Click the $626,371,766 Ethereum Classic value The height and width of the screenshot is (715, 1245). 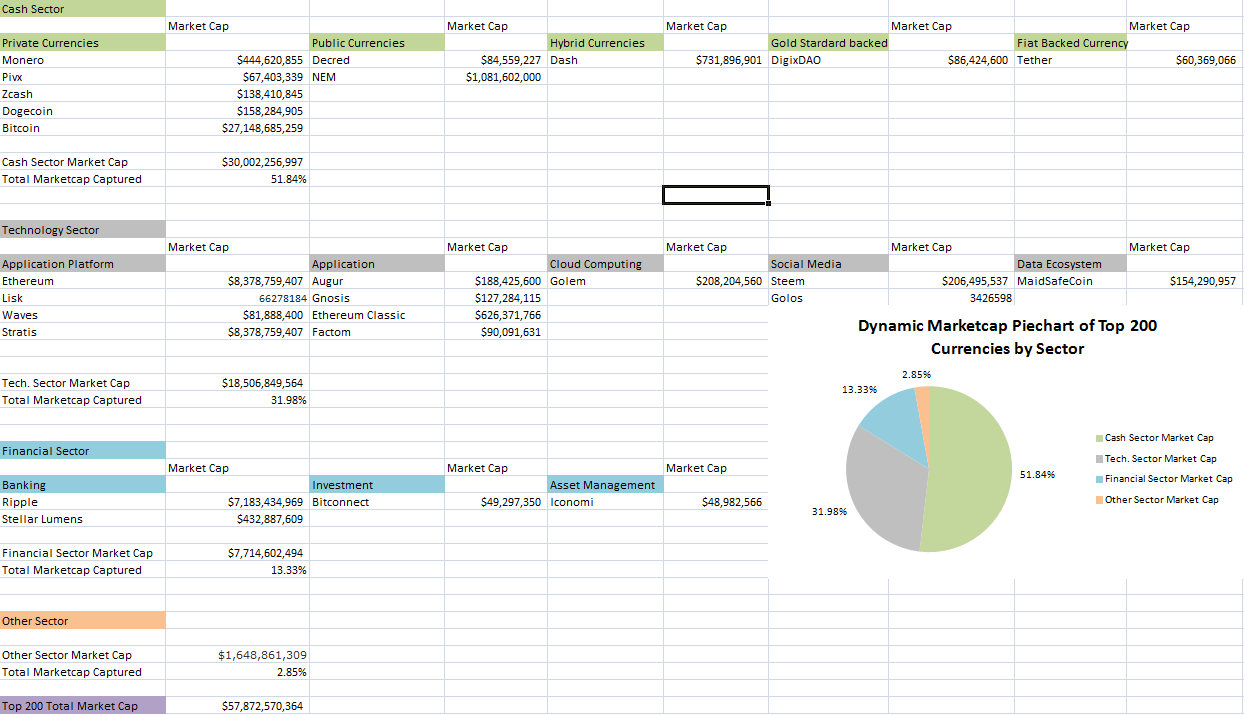[496, 315]
